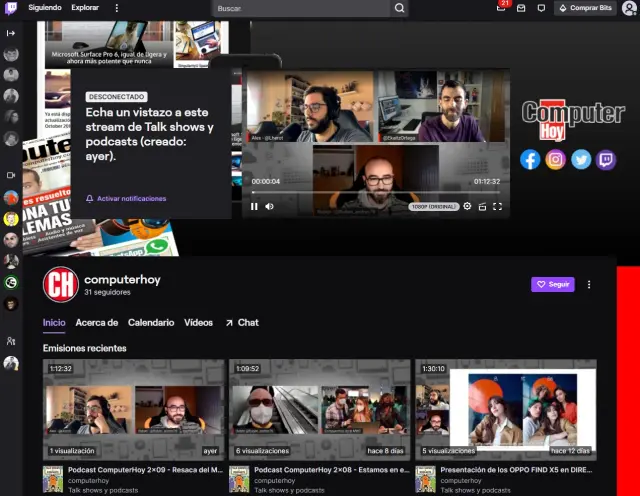Click the purple Twitch icon in banner
Viewport: 640px width, 496px height.
point(606,159)
